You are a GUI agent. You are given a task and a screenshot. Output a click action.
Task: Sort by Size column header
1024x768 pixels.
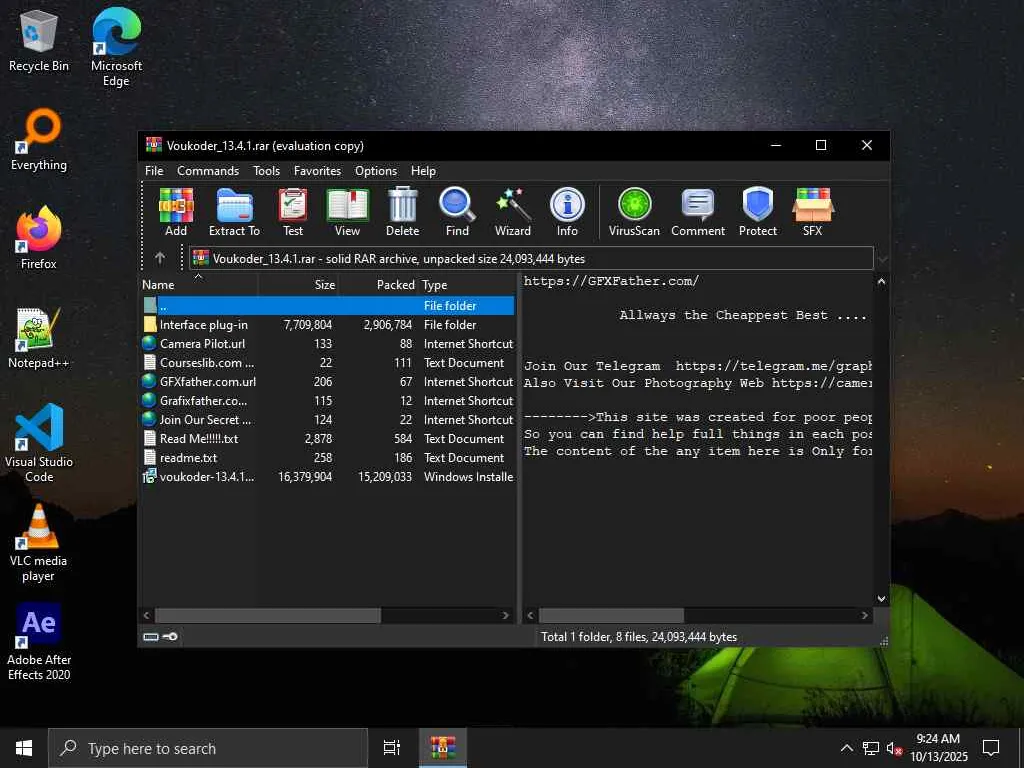click(298, 285)
